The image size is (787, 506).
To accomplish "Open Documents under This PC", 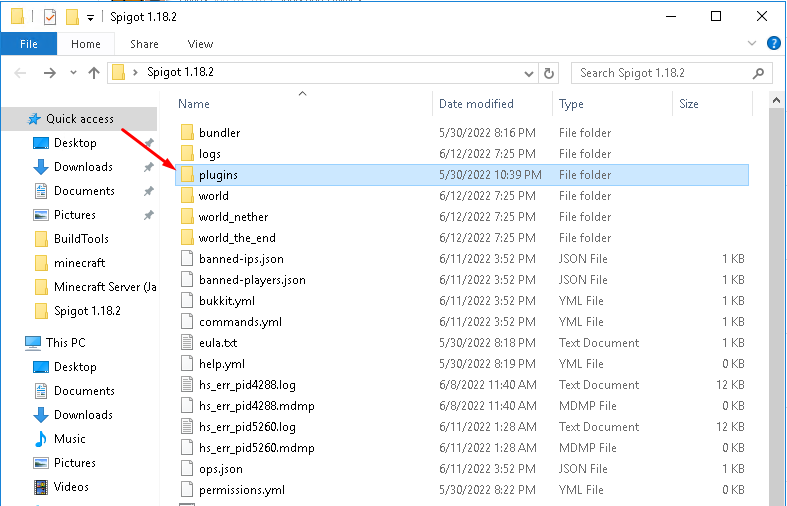I will [x=84, y=391].
